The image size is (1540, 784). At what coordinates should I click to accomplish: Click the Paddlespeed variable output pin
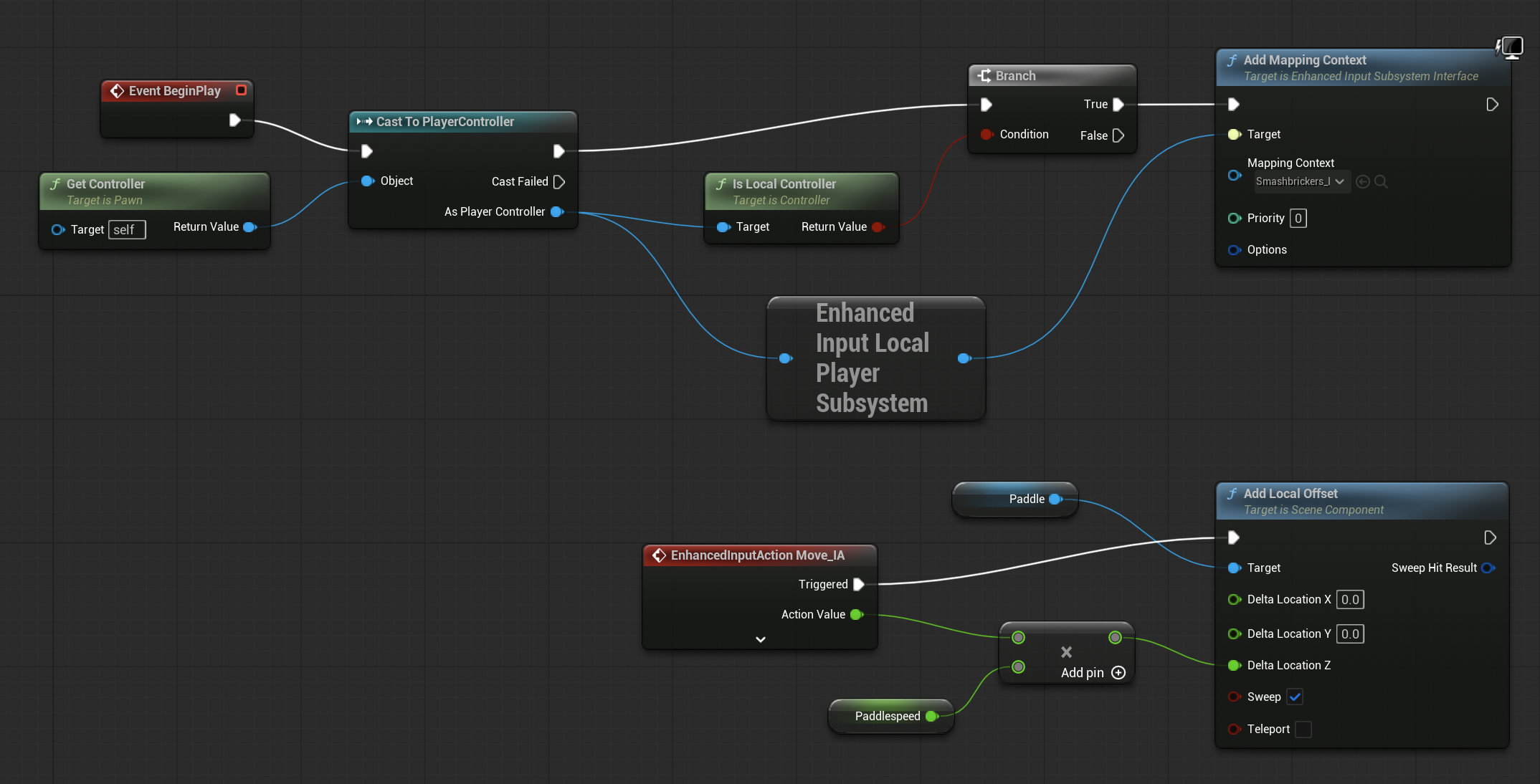click(933, 717)
